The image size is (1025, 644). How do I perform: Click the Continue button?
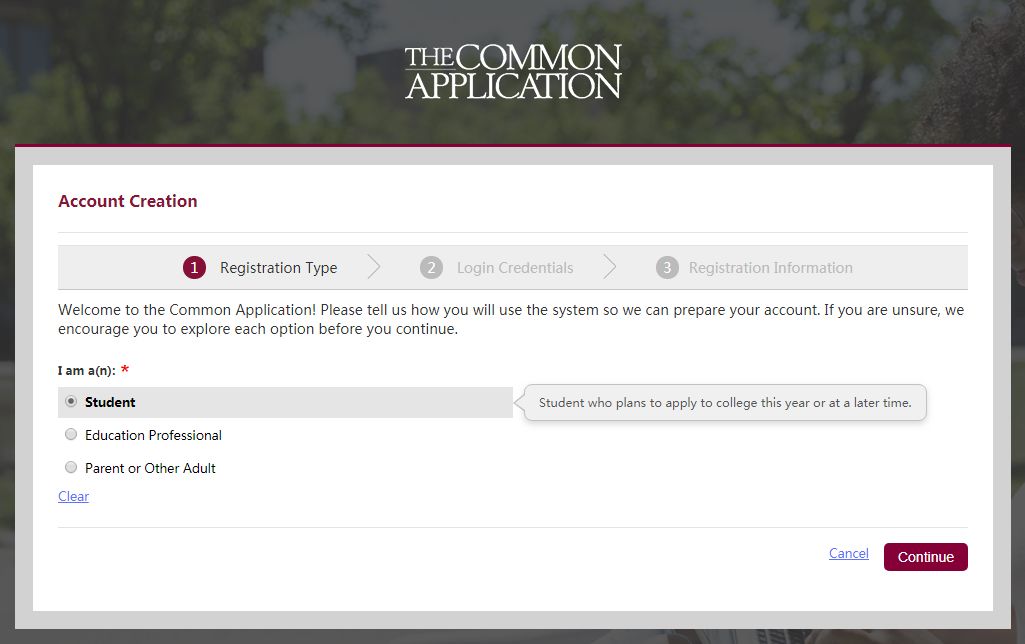(x=926, y=557)
